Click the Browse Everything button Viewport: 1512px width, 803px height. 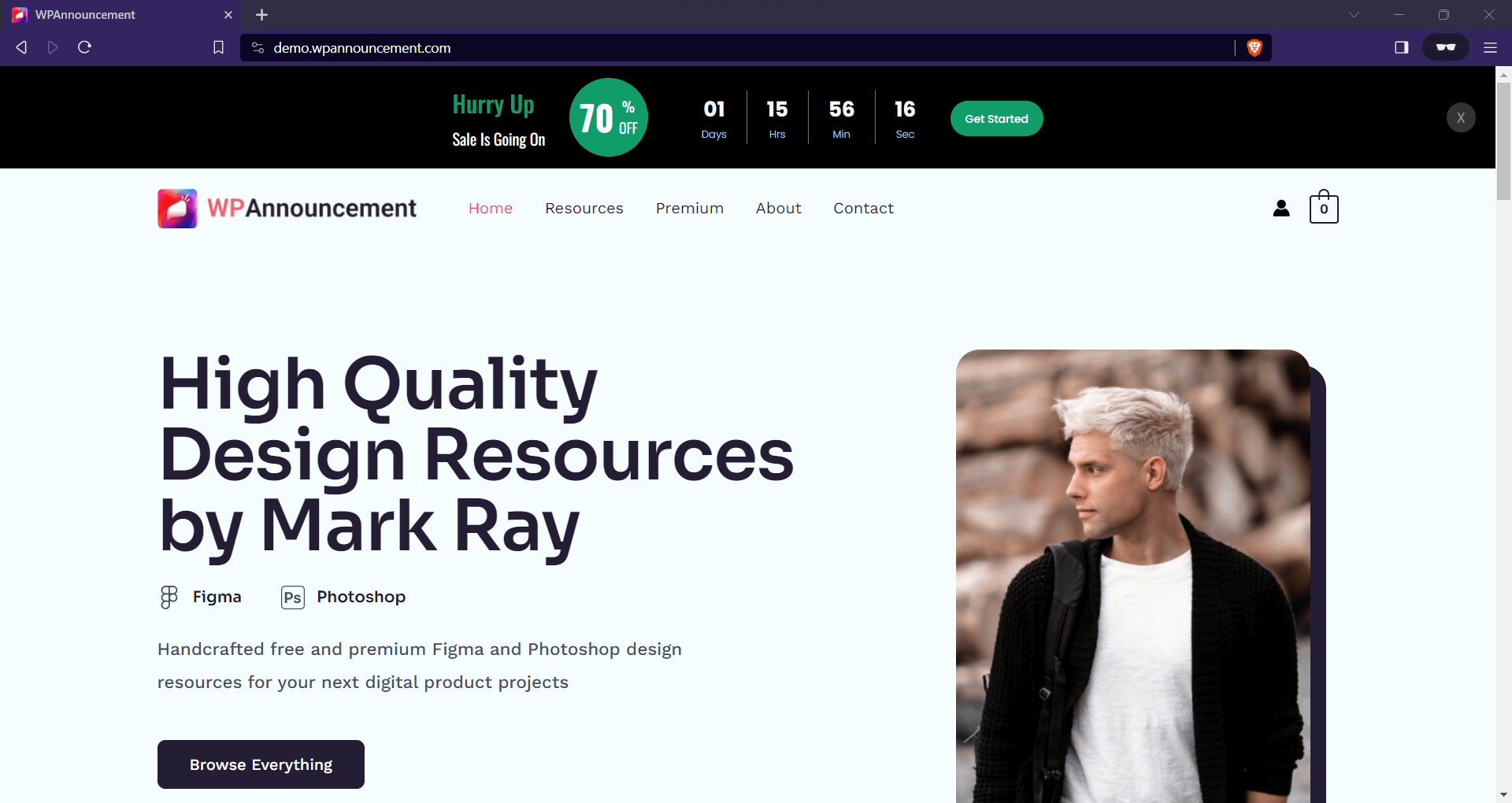tap(261, 764)
